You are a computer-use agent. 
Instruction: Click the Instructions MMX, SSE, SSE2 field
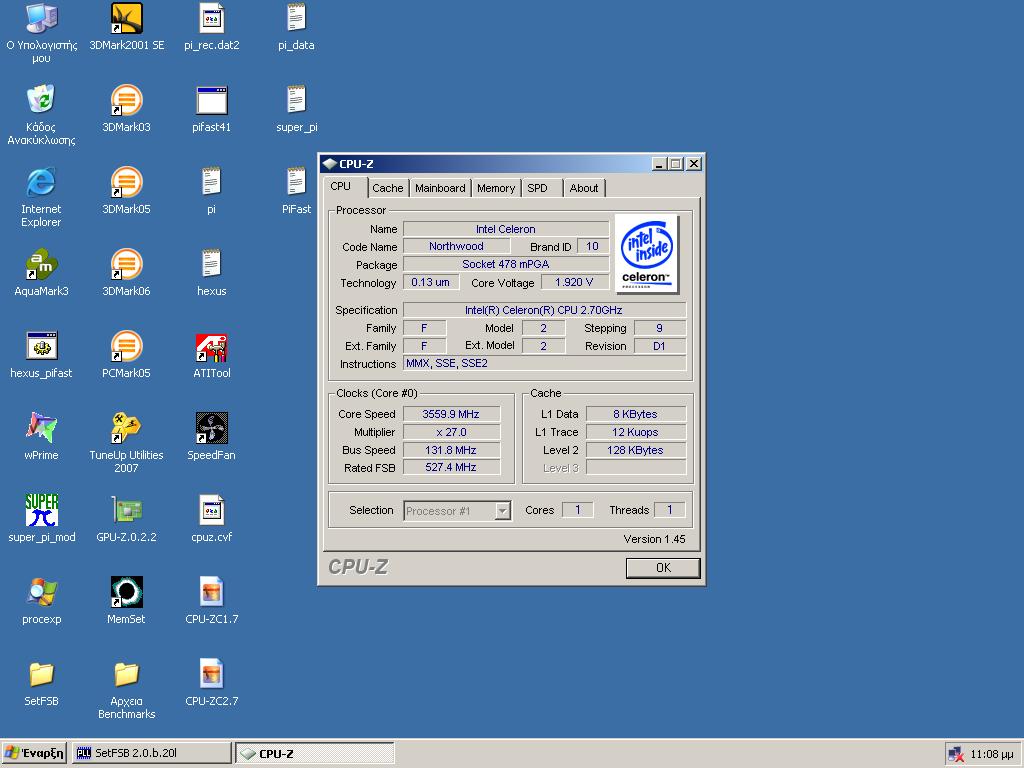[545, 363]
